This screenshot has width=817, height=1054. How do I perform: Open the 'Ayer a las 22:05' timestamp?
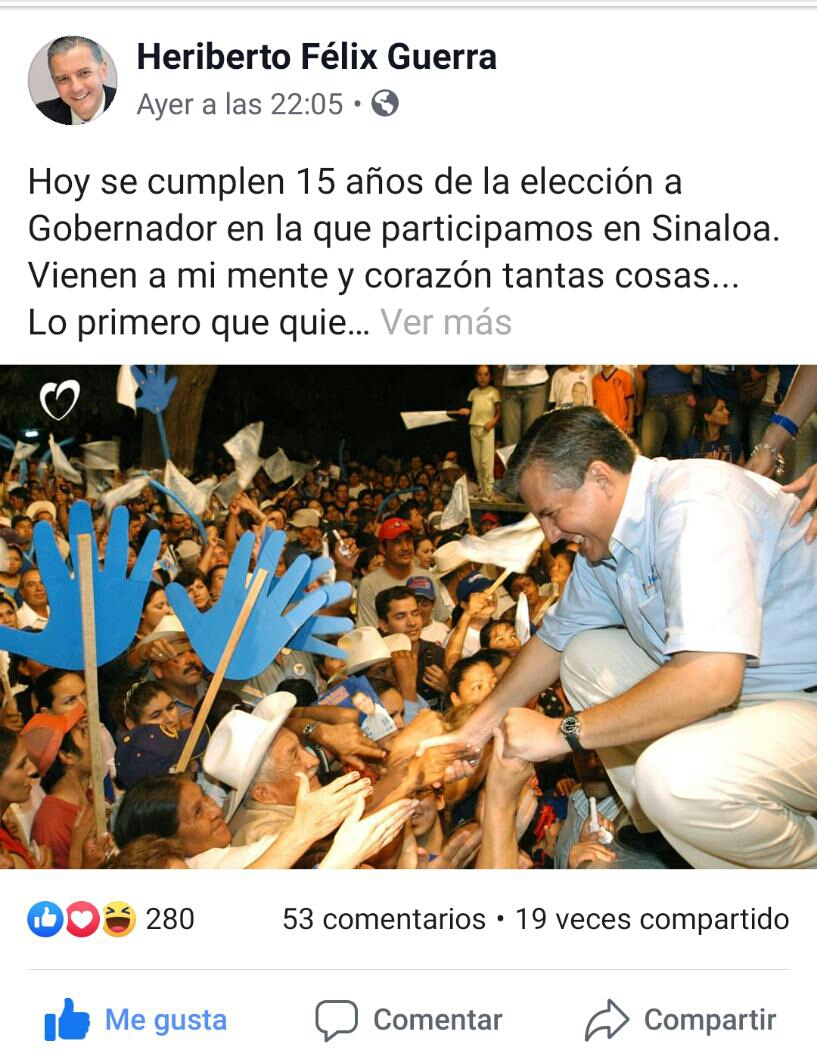click(240, 104)
